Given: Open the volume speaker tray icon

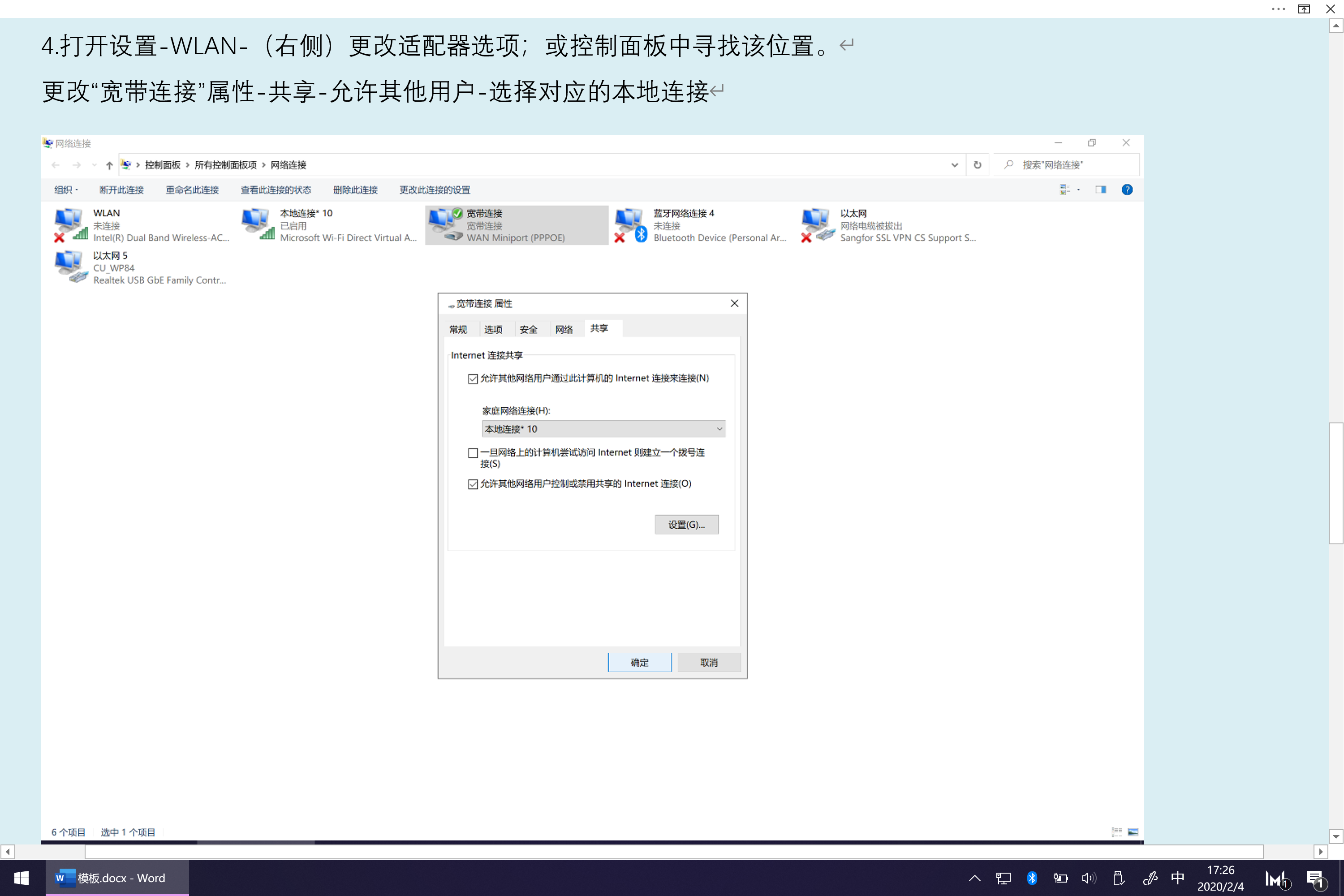Looking at the screenshot, I should [1088, 878].
